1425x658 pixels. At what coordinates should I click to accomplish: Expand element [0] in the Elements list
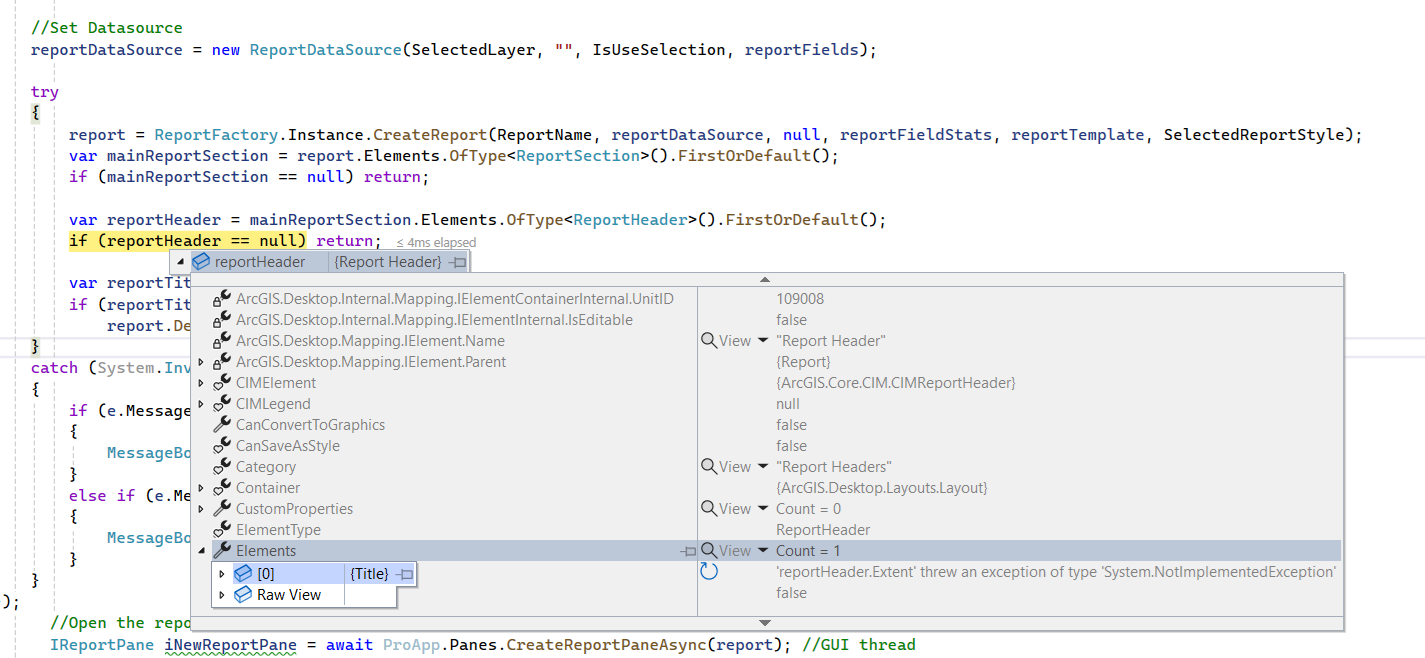(222, 574)
